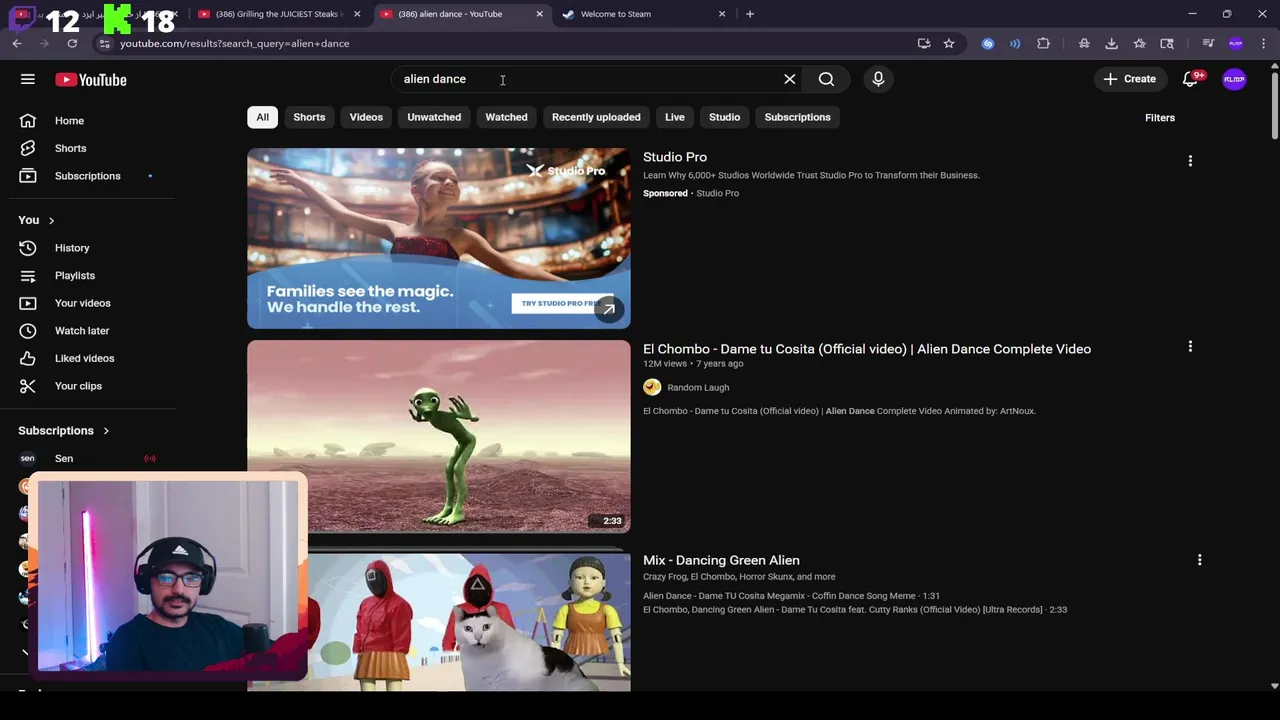Select the Unwatched filter chip
The height and width of the screenshot is (720, 1280).
(x=434, y=117)
